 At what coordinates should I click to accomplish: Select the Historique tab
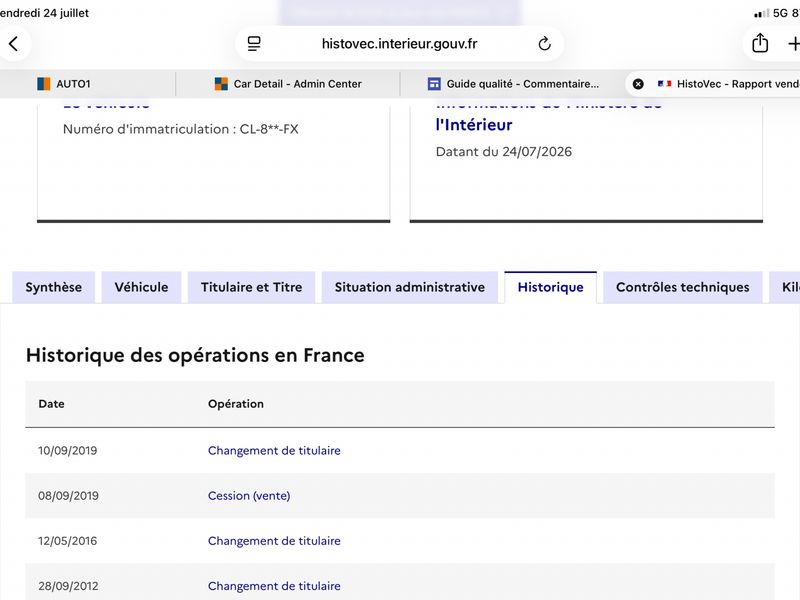pyautogui.click(x=551, y=287)
